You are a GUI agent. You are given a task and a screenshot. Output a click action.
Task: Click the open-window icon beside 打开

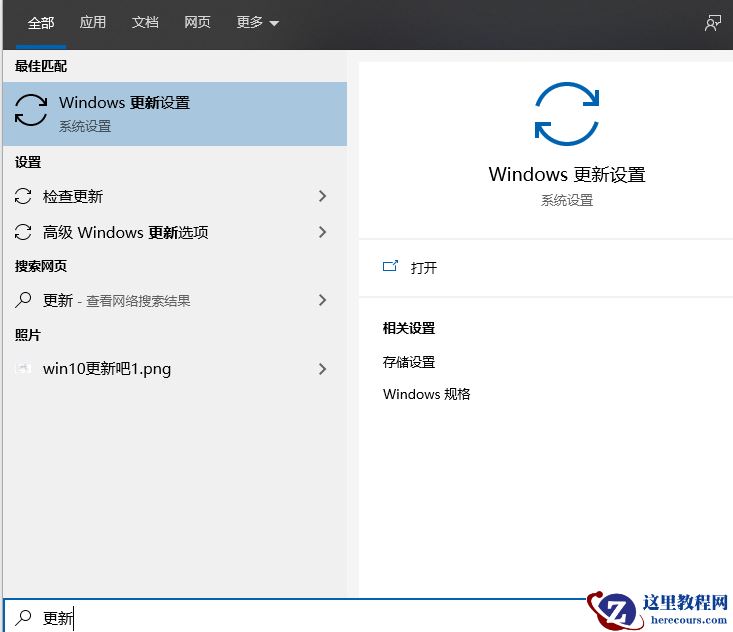pos(390,266)
